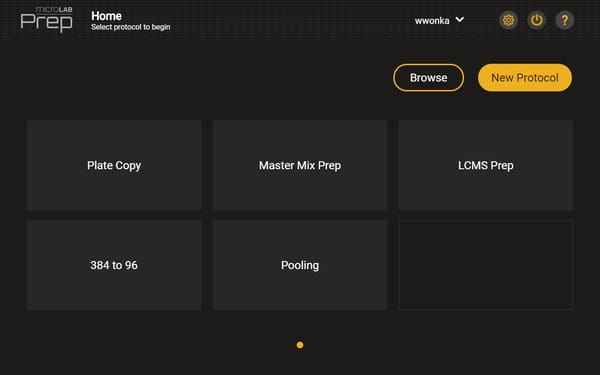600x375 pixels.
Task: Click the Microlab Prep logo
Action: [46, 19]
